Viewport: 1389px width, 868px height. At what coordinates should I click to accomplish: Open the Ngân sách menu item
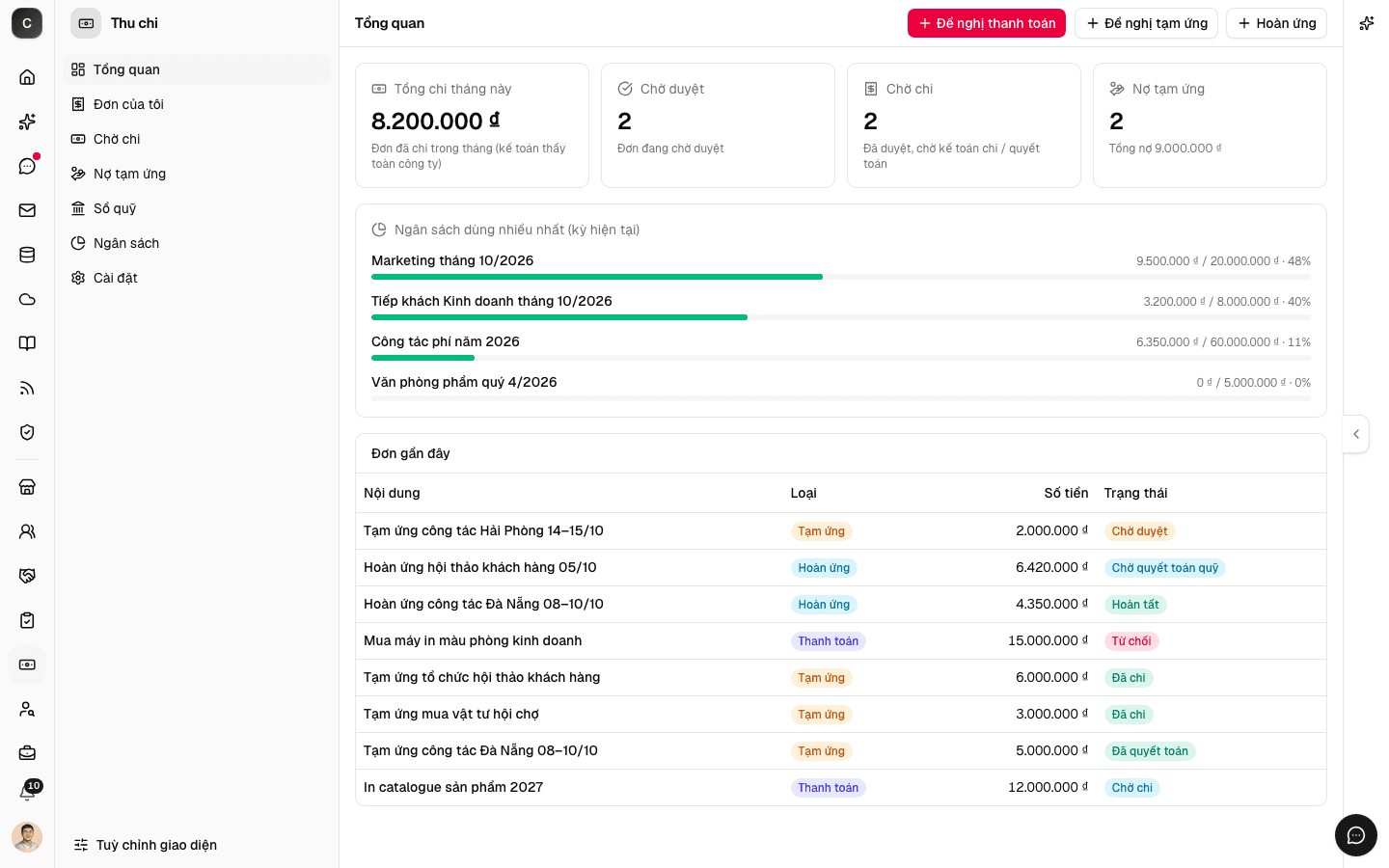[197, 243]
